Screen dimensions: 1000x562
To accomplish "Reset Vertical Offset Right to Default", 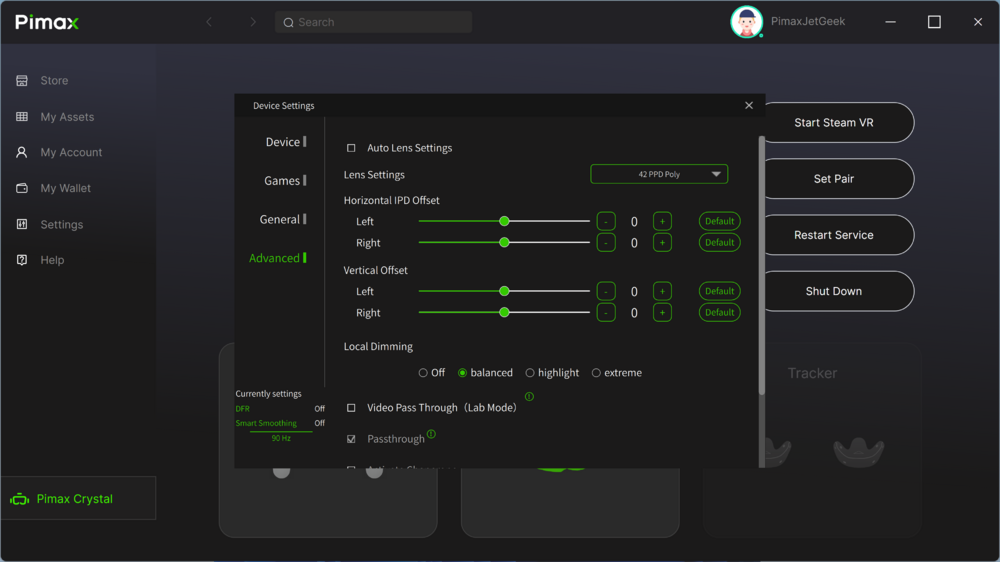I will pyautogui.click(x=719, y=313).
